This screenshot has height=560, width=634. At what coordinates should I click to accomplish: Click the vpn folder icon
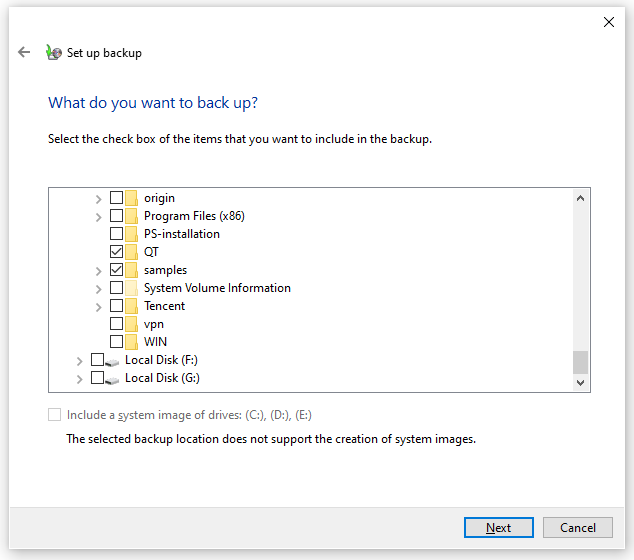pyautogui.click(x=131, y=324)
